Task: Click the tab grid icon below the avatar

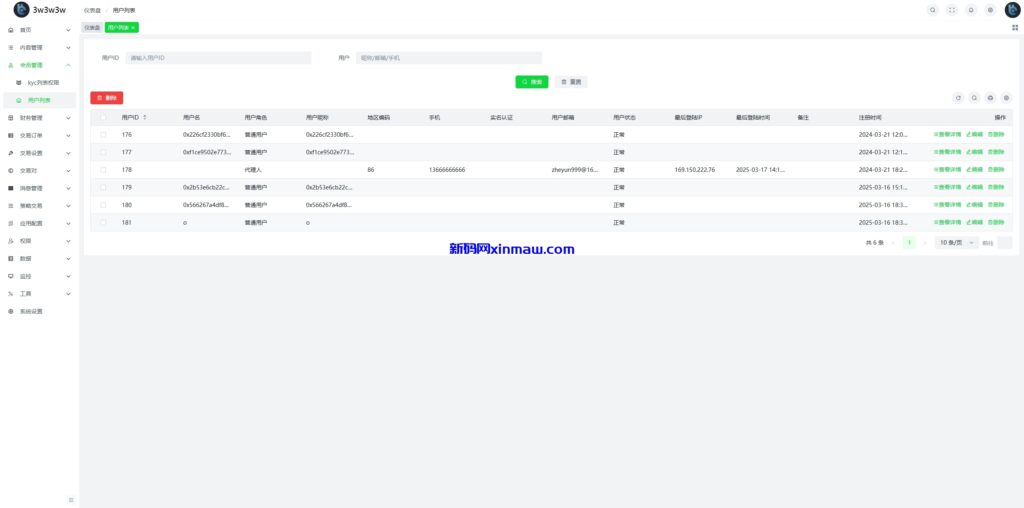Action: [x=1015, y=27]
